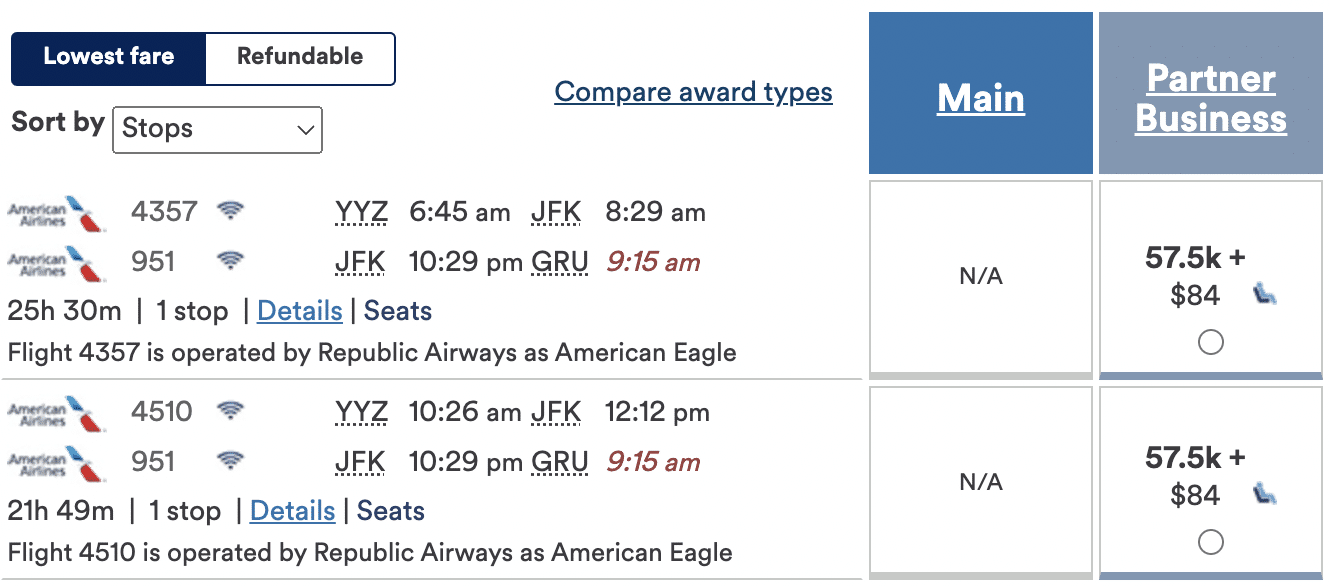Click lie-flat seat icon in second fare cell

coord(1265,494)
